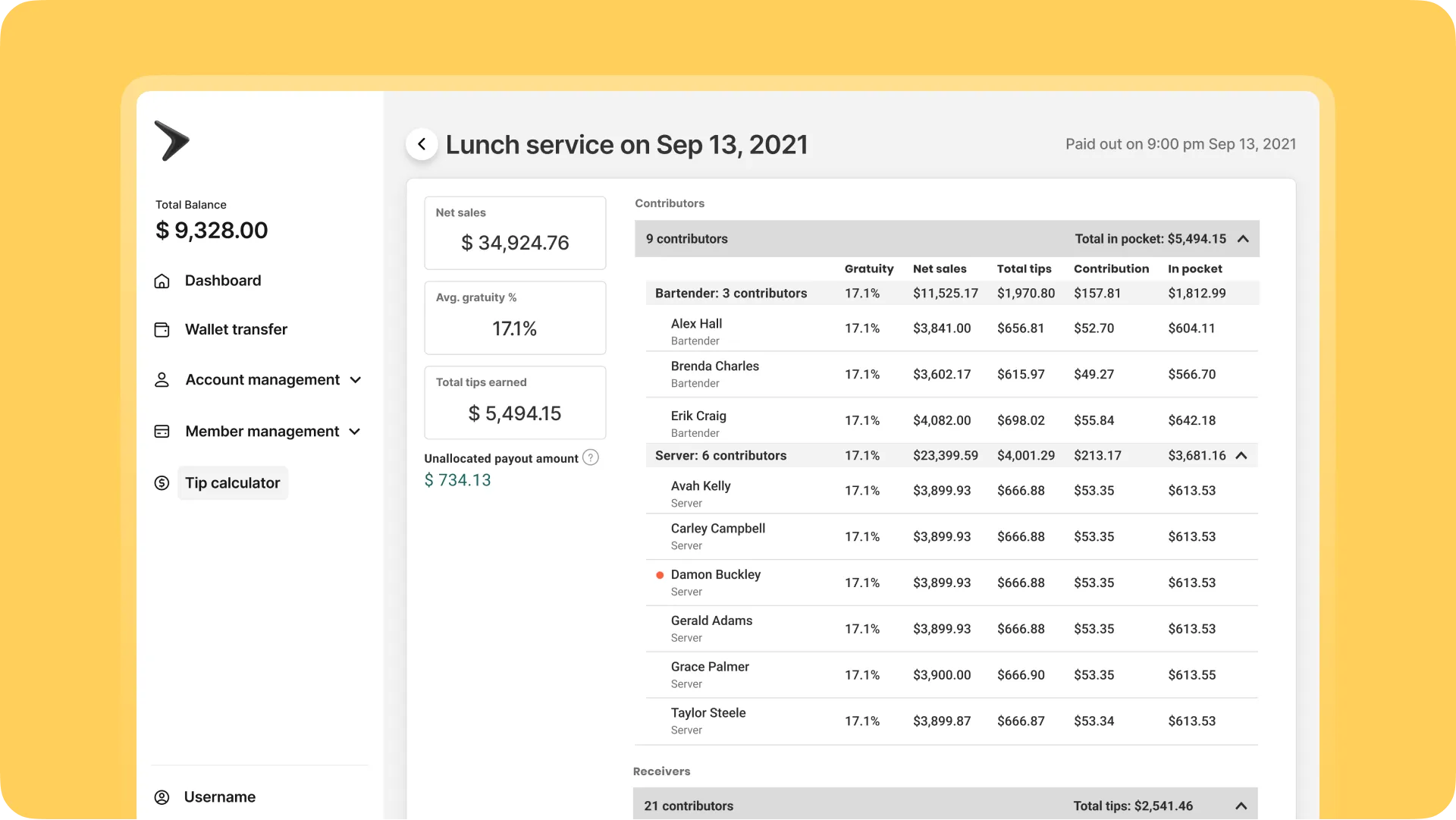Viewport: 1456px width, 820px height.
Task: Click the Username profile icon
Action: pyautogui.click(x=162, y=797)
